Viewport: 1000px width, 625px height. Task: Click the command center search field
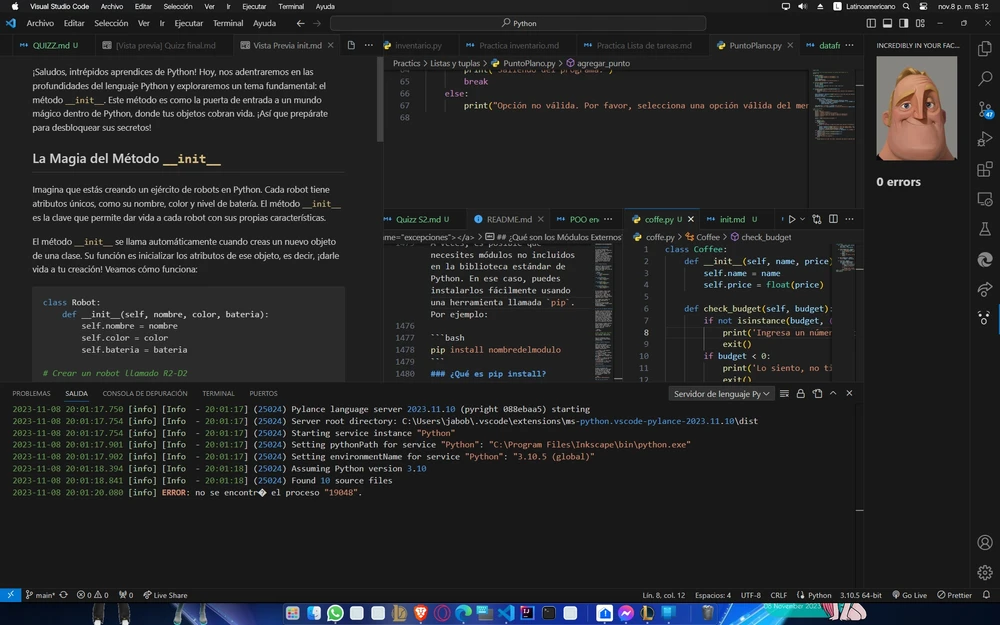click(x=525, y=23)
